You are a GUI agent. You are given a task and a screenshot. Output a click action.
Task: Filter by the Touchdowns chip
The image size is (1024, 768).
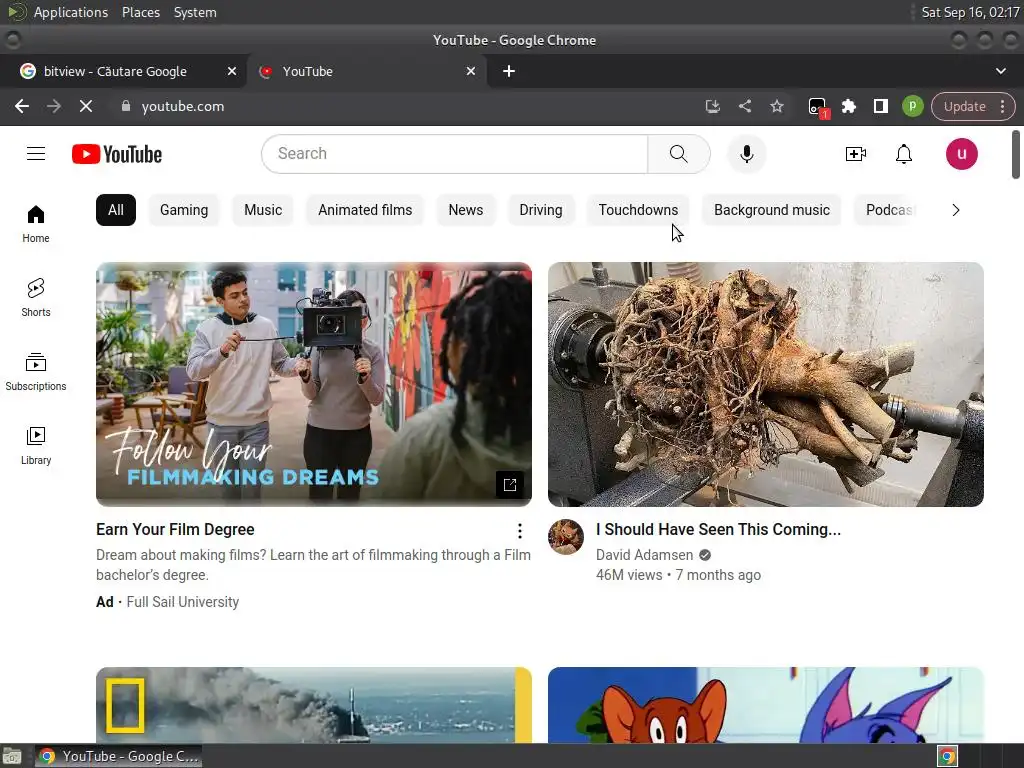pyautogui.click(x=638, y=210)
